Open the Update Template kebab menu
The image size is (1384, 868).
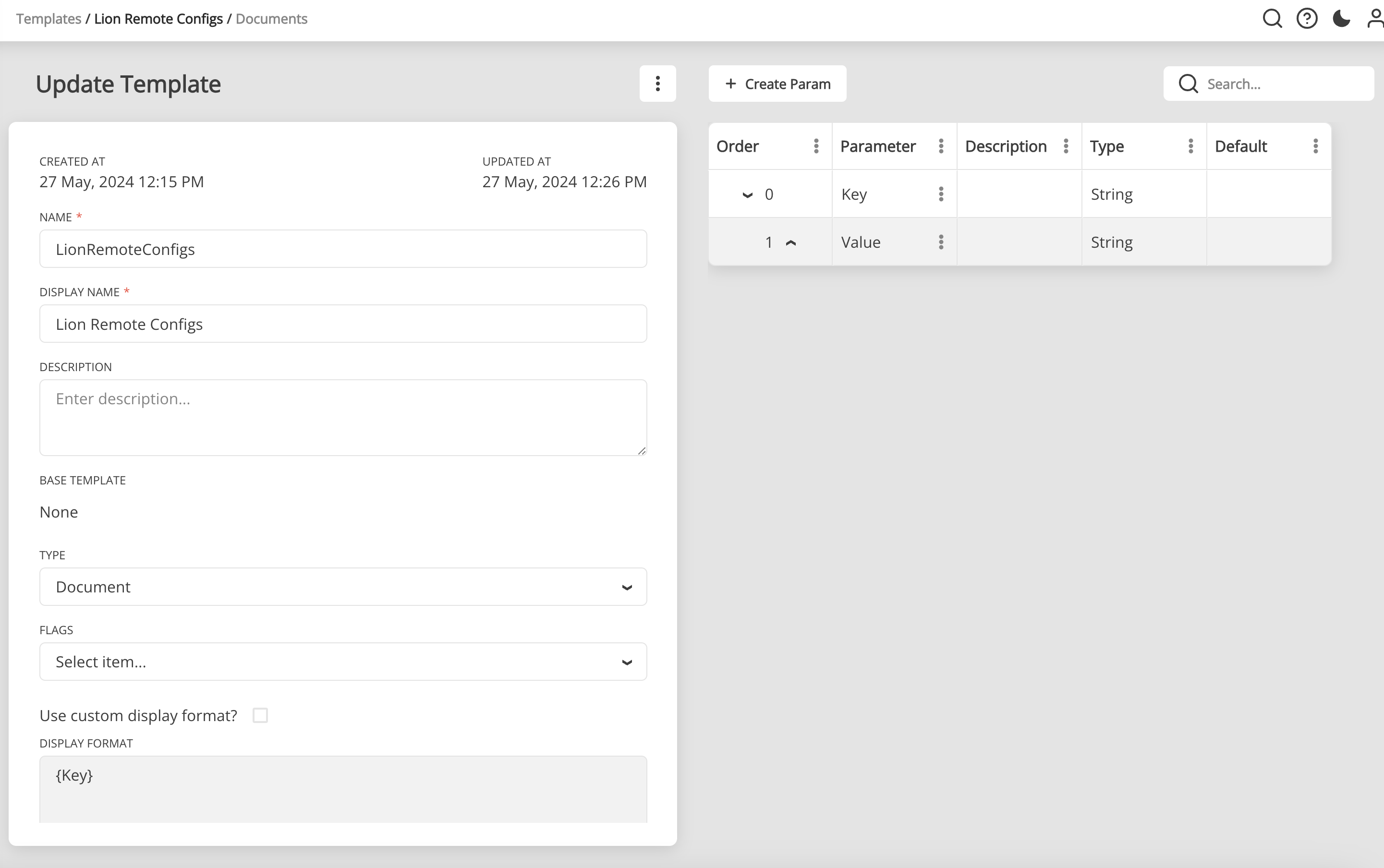pyautogui.click(x=657, y=84)
